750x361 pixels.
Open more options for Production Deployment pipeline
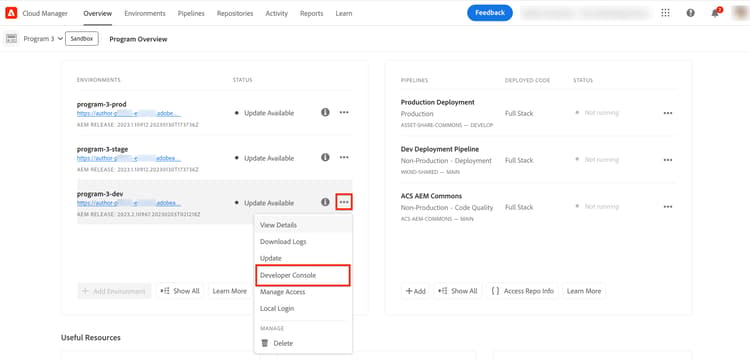[x=668, y=113]
